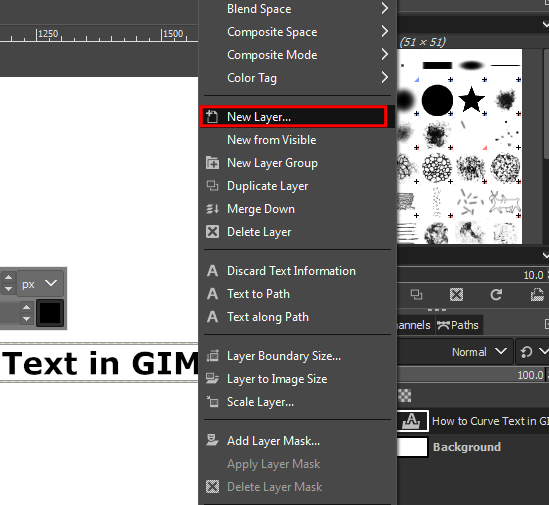Open the px font size unit dropdown
Viewport: 549px width, 505px height.
40,283
